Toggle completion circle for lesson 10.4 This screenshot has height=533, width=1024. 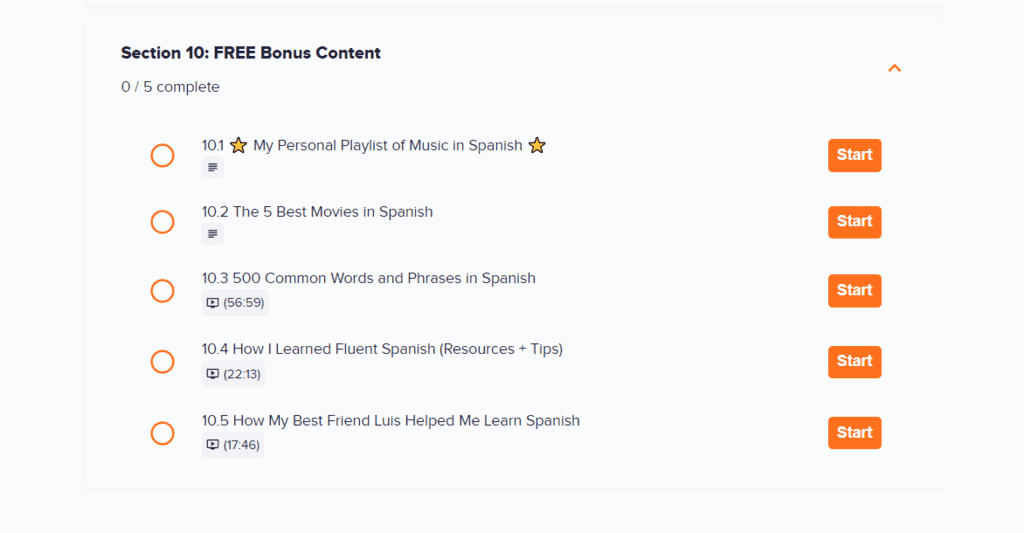click(162, 361)
